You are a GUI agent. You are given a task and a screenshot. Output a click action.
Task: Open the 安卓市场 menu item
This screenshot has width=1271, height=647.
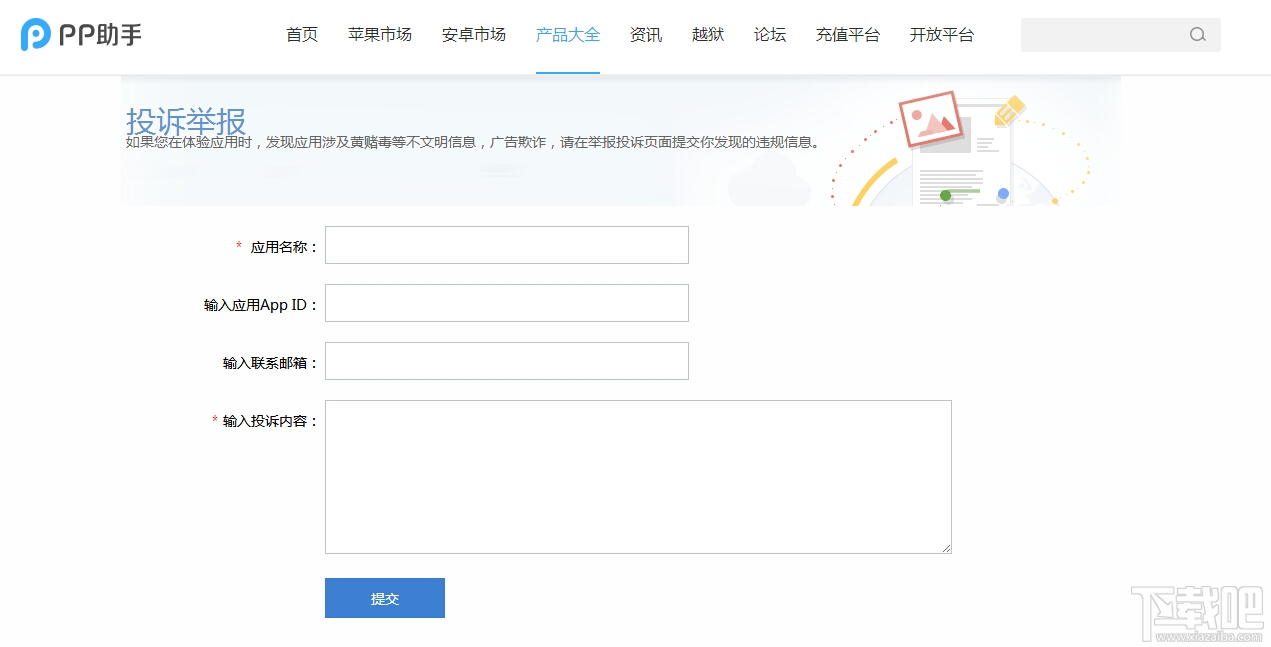coord(472,34)
